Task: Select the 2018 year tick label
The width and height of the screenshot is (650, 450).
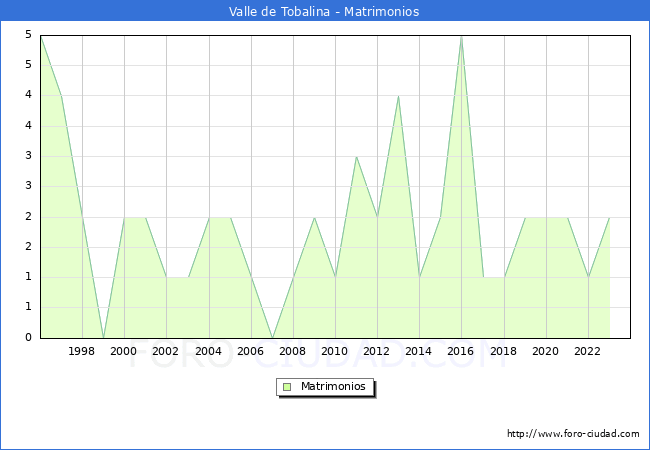Action: click(x=503, y=351)
